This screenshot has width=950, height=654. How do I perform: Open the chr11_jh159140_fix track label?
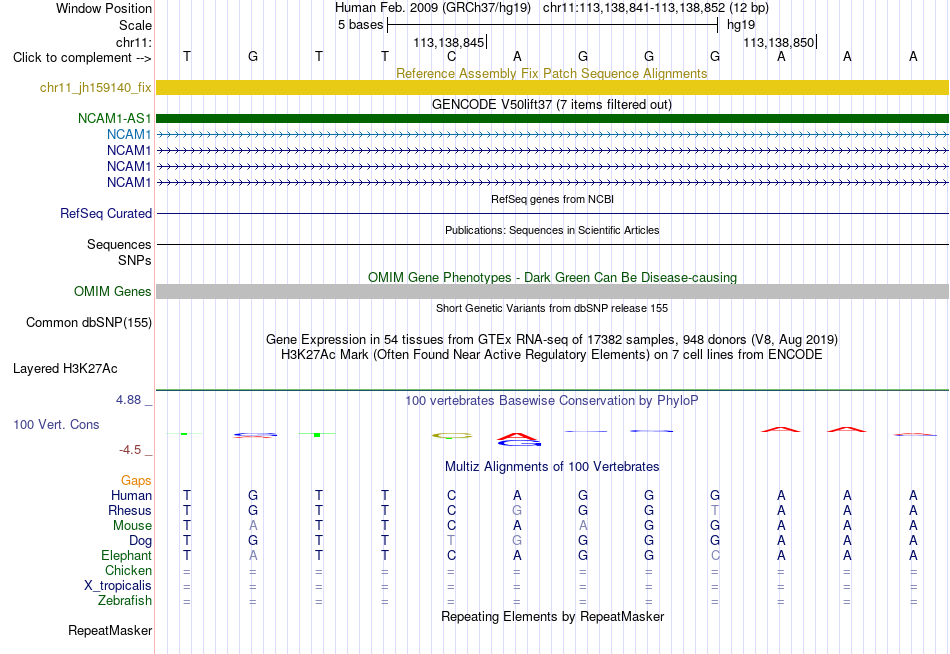tap(95, 87)
